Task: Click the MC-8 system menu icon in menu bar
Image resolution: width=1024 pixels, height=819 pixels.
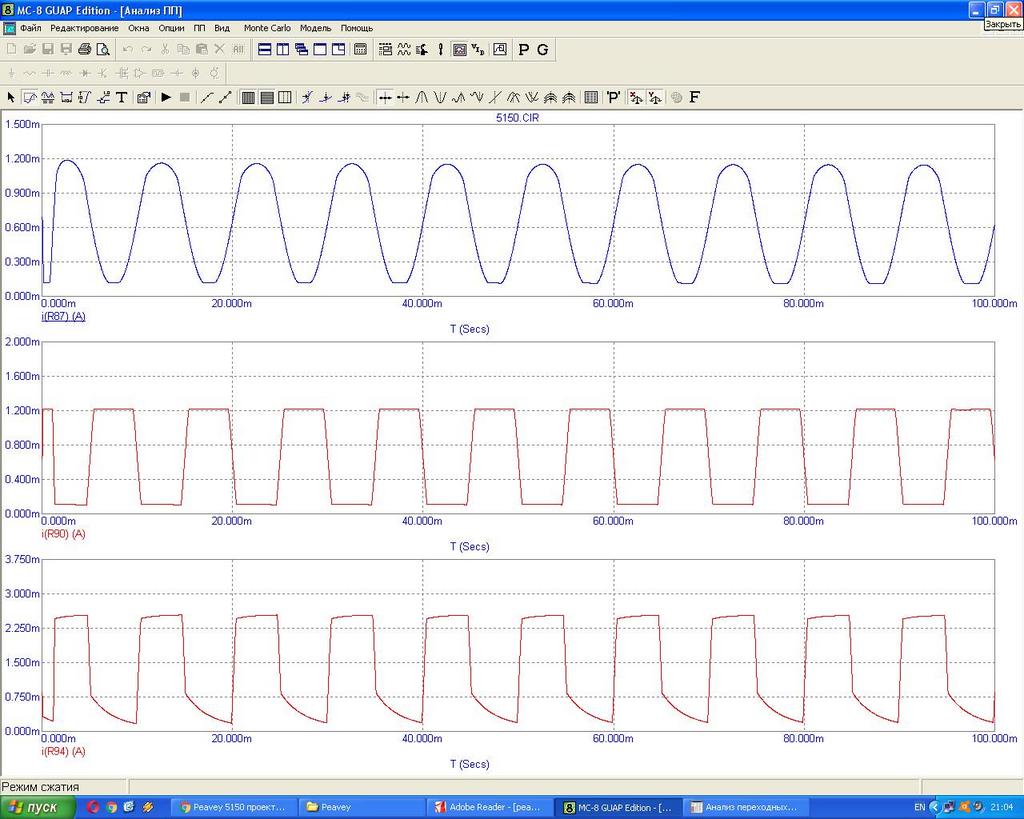Action: [x=9, y=28]
